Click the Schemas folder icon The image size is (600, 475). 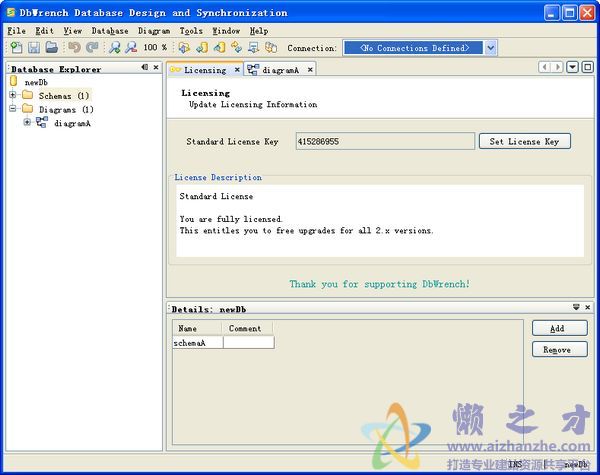point(28,95)
